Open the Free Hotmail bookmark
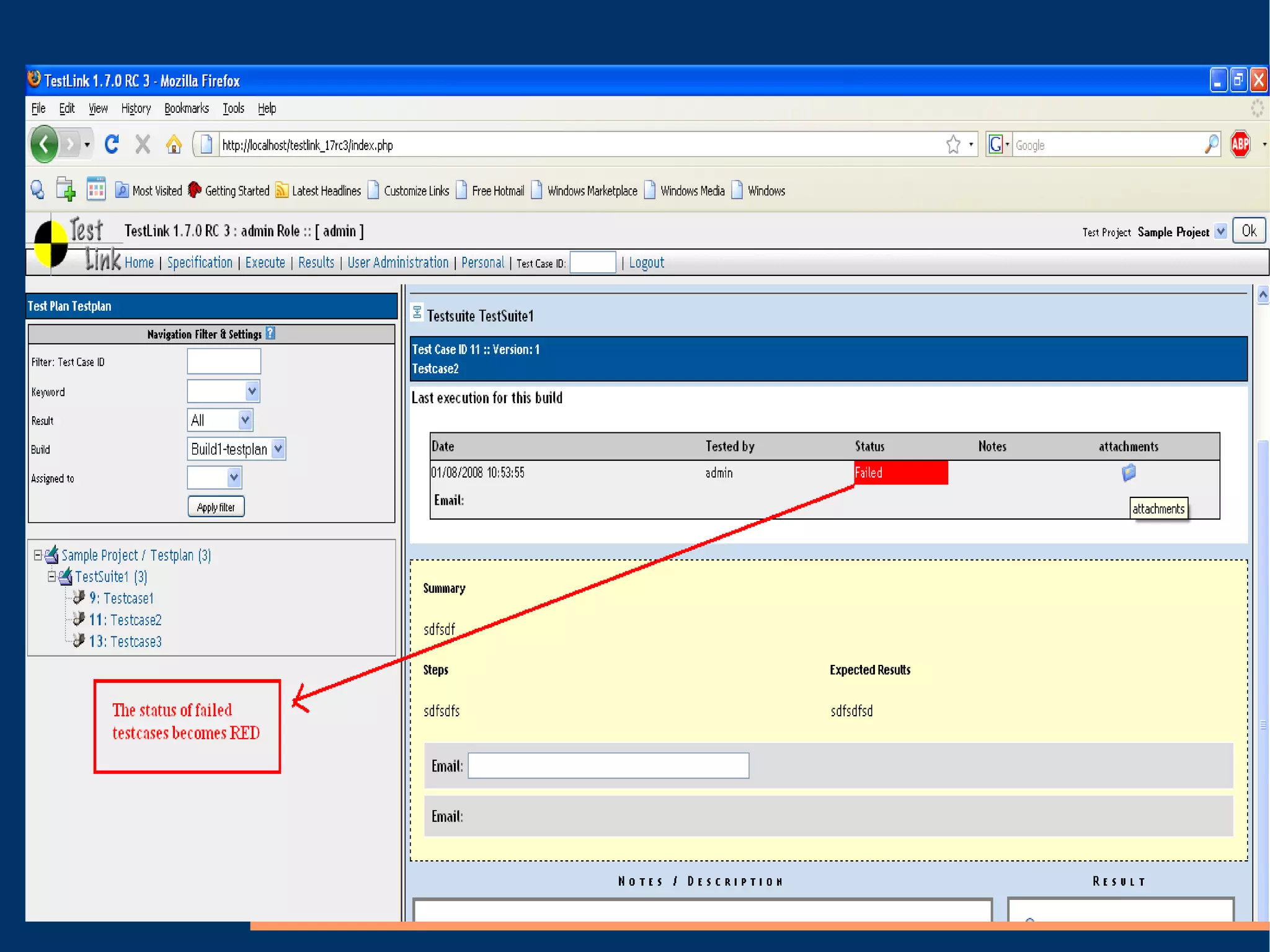The width and height of the screenshot is (1270, 952). tap(490, 190)
